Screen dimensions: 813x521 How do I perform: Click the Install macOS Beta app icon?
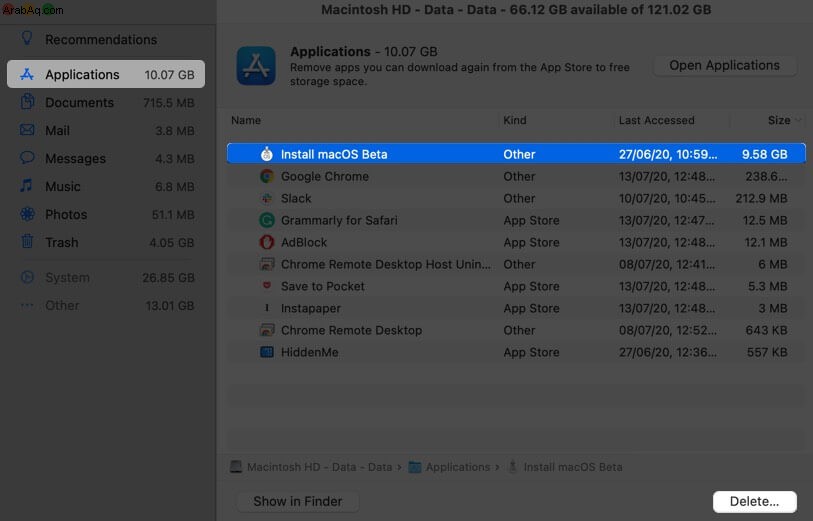(267, 153)
